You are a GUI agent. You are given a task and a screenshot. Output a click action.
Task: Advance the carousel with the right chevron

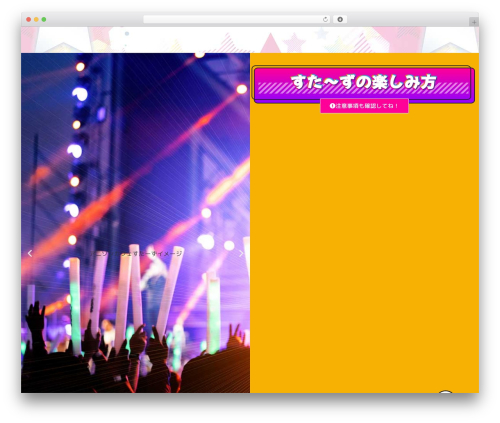tap(241, 253)
